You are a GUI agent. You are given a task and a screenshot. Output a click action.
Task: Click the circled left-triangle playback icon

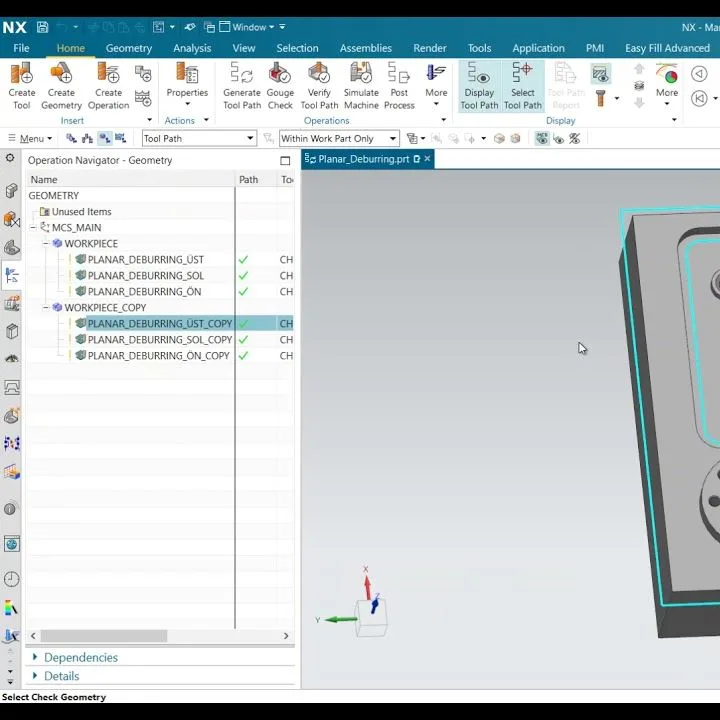click(699, 73)
